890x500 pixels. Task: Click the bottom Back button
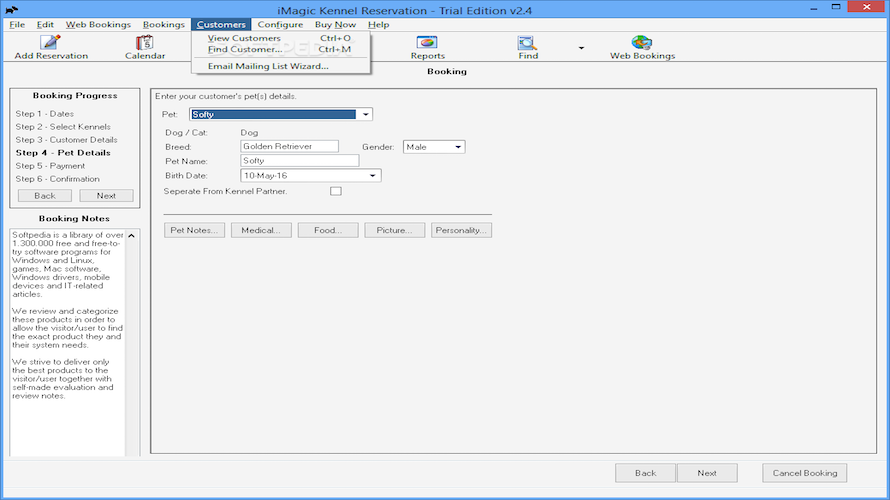pyautogui.click(x=645, y=473)
